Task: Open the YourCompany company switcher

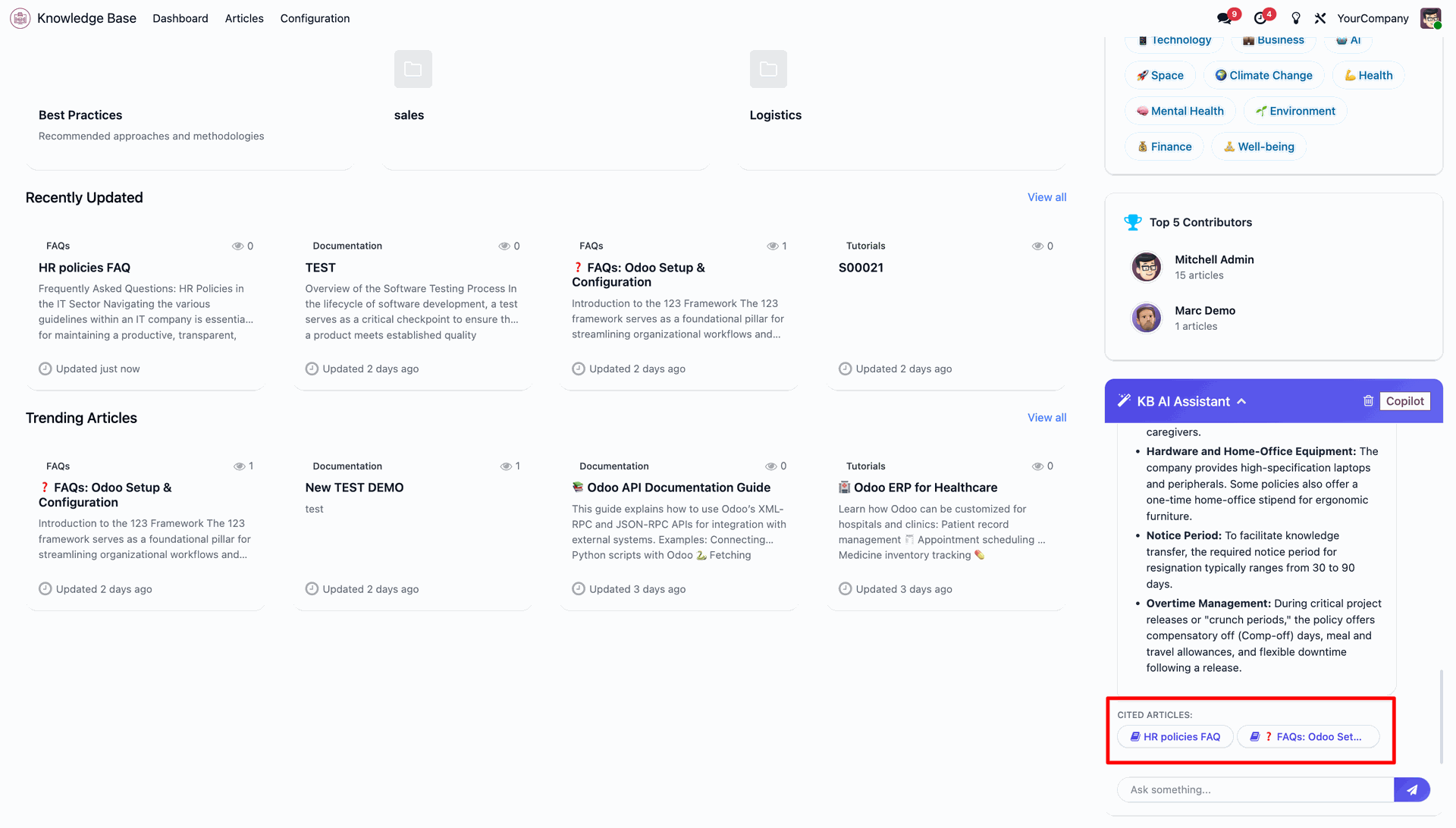Action: [x=1373, y=18]
